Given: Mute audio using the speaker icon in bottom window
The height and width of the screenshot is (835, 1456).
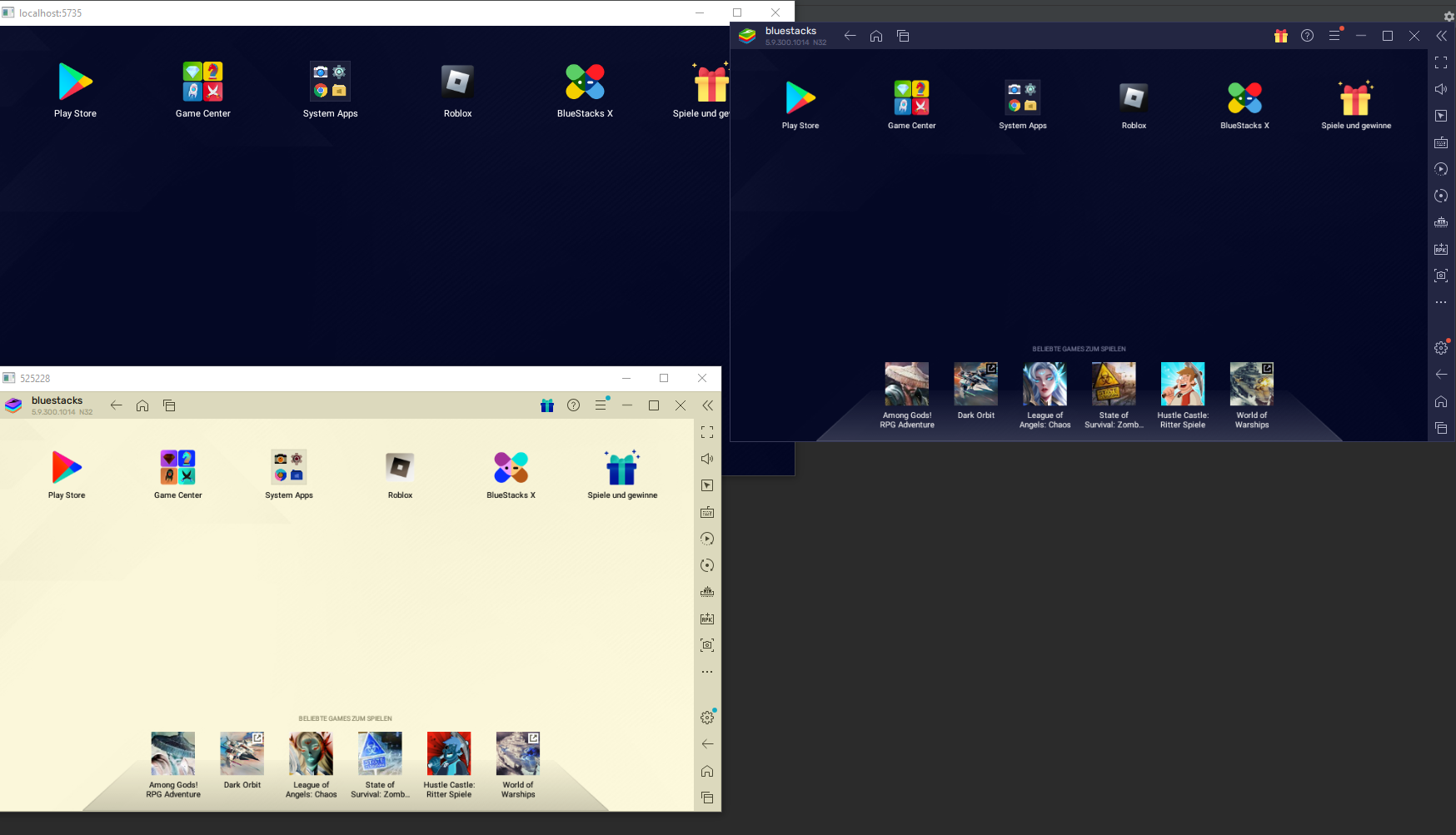Looking at the screenshot, I should pyautogui.click(x=707, y=459).
